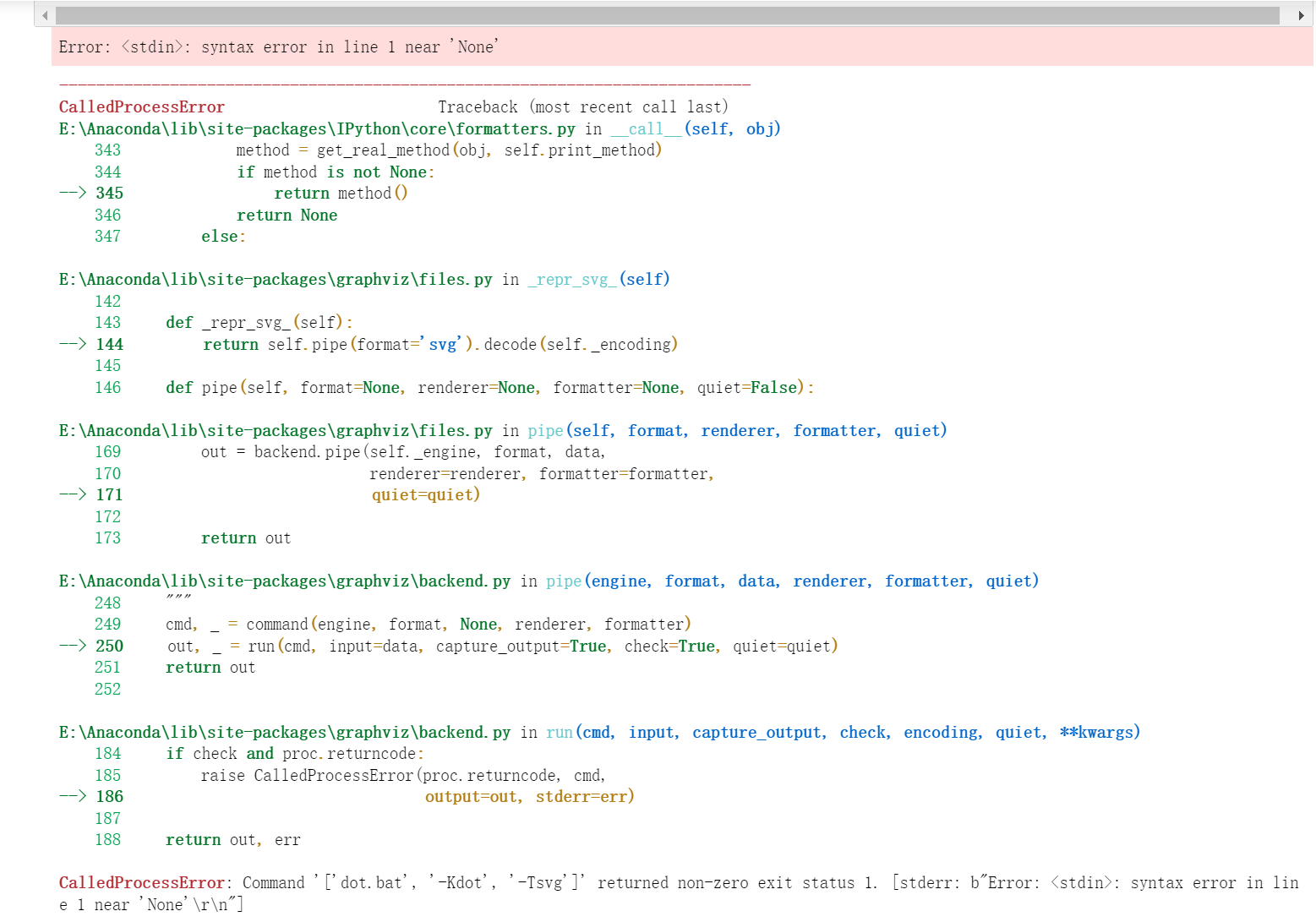Click line 249 'cmd, _ = command(engine' code
Image resolution: width=1316 pixels, height=922 pixels.
(x=429, y=625)
